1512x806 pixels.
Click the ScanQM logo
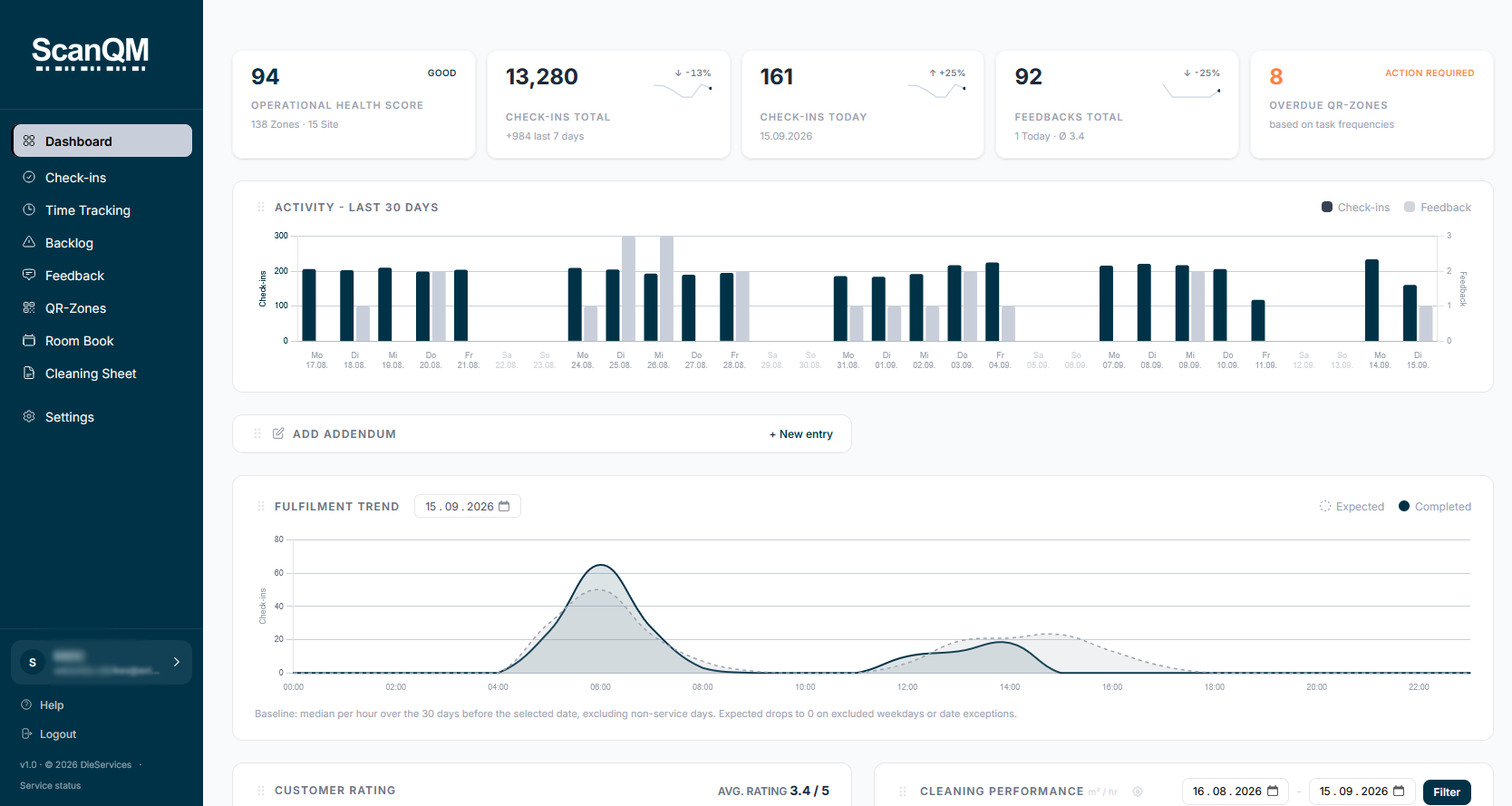click(91, 53)
